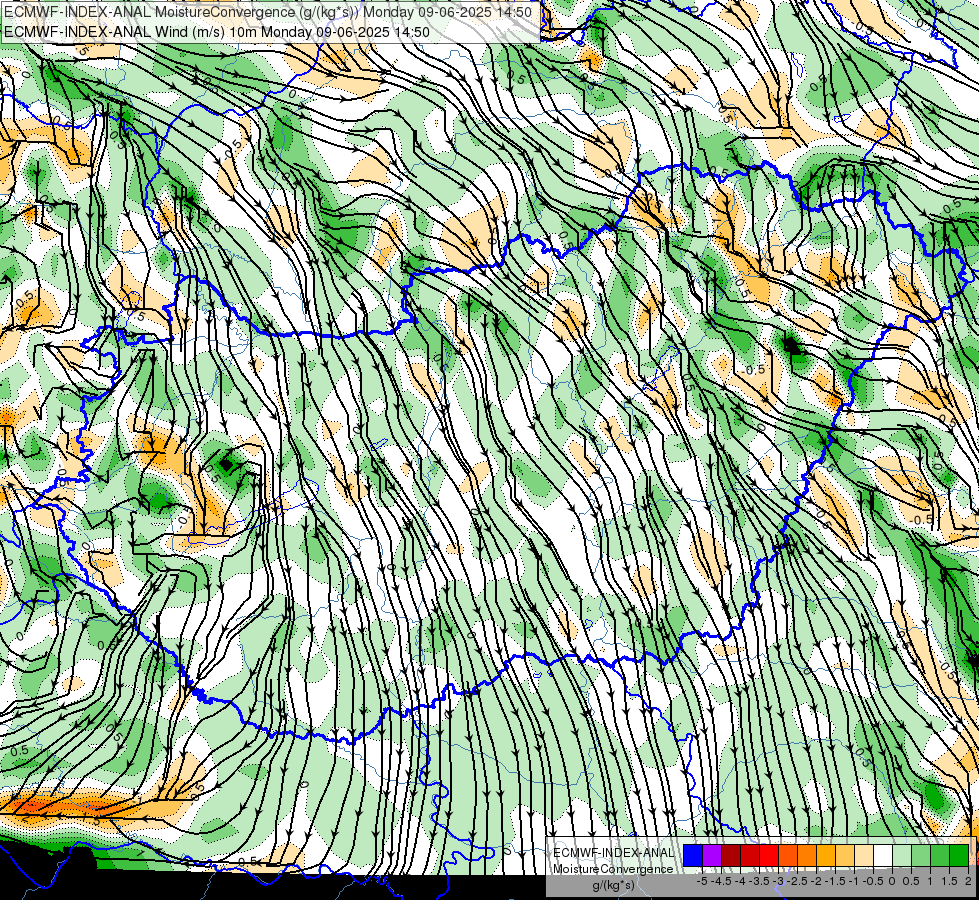Image resolution: width=979 pixels, height=900 pixels.
Task: Click the -1.5 tick label on legend
Action: click(835, 881)
